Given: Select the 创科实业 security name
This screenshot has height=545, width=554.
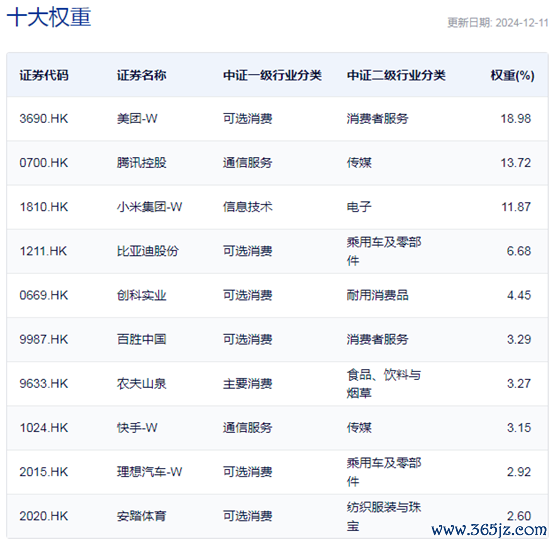Looking at the screenshot, I should (x=142, y=295).
